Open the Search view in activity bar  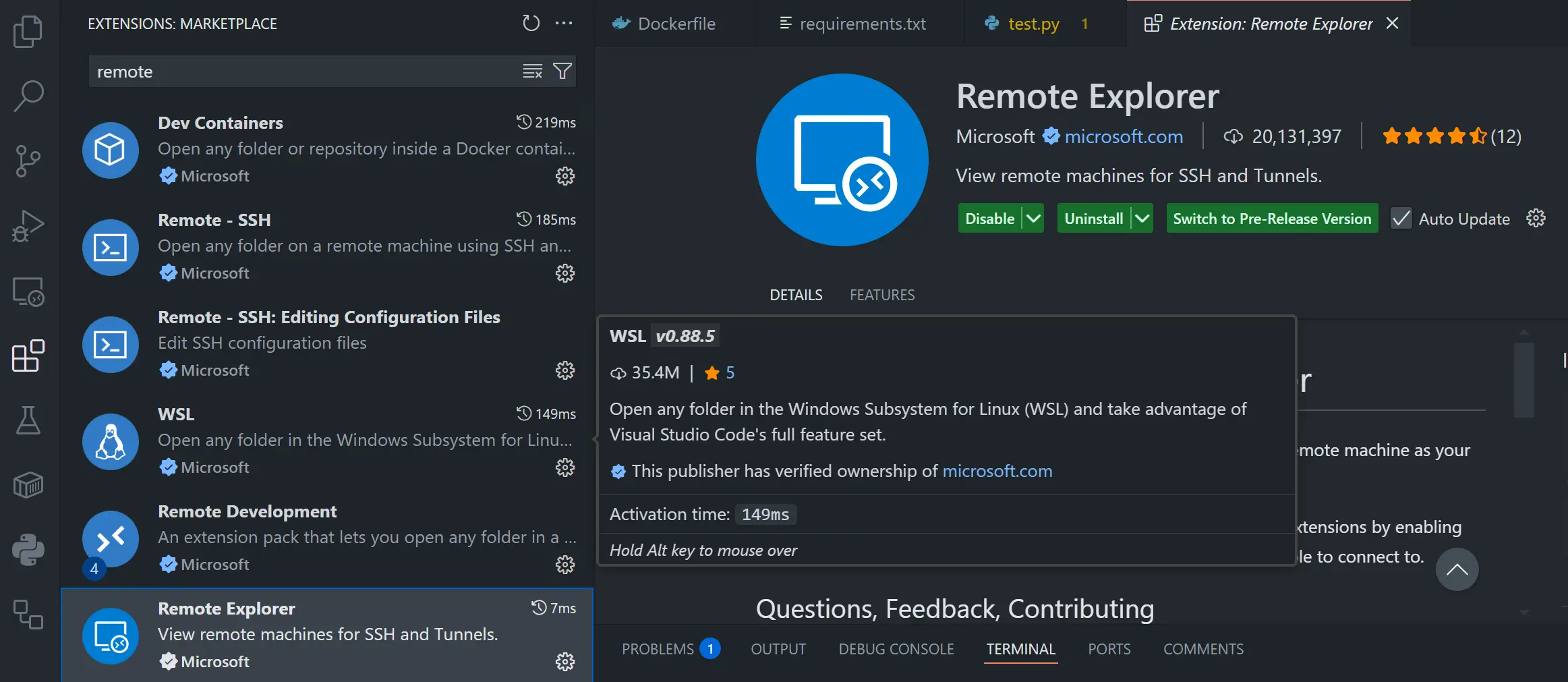(28, 96)
